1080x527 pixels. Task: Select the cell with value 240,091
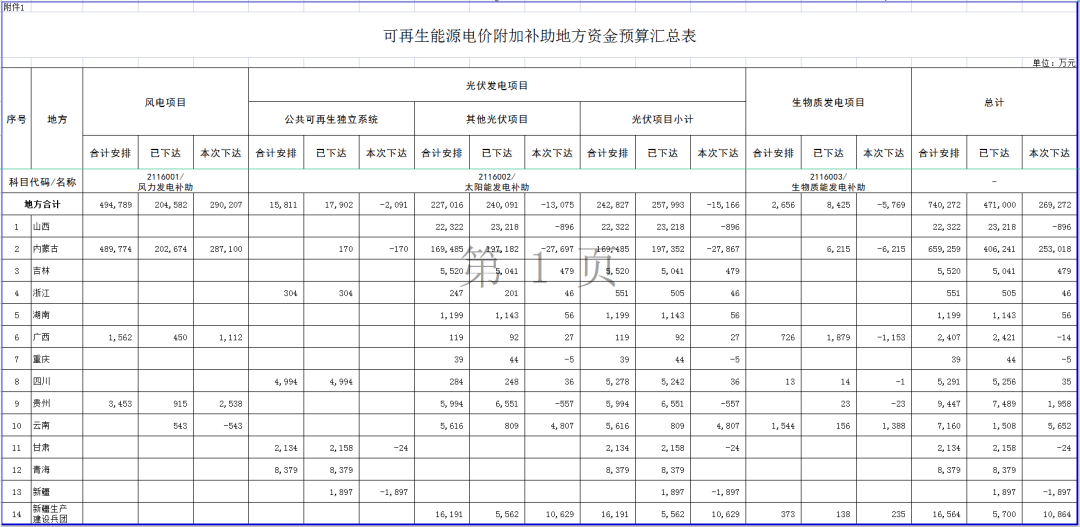(x=497, y=205)
